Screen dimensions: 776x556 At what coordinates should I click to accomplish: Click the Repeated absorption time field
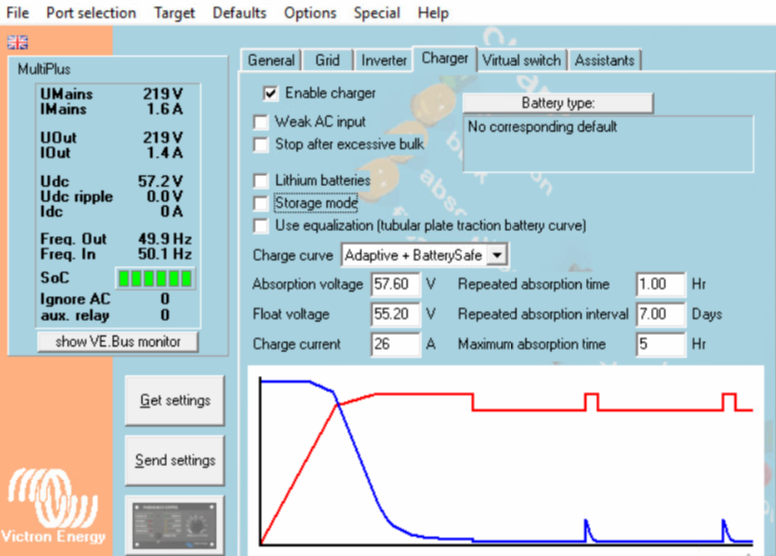660,284
